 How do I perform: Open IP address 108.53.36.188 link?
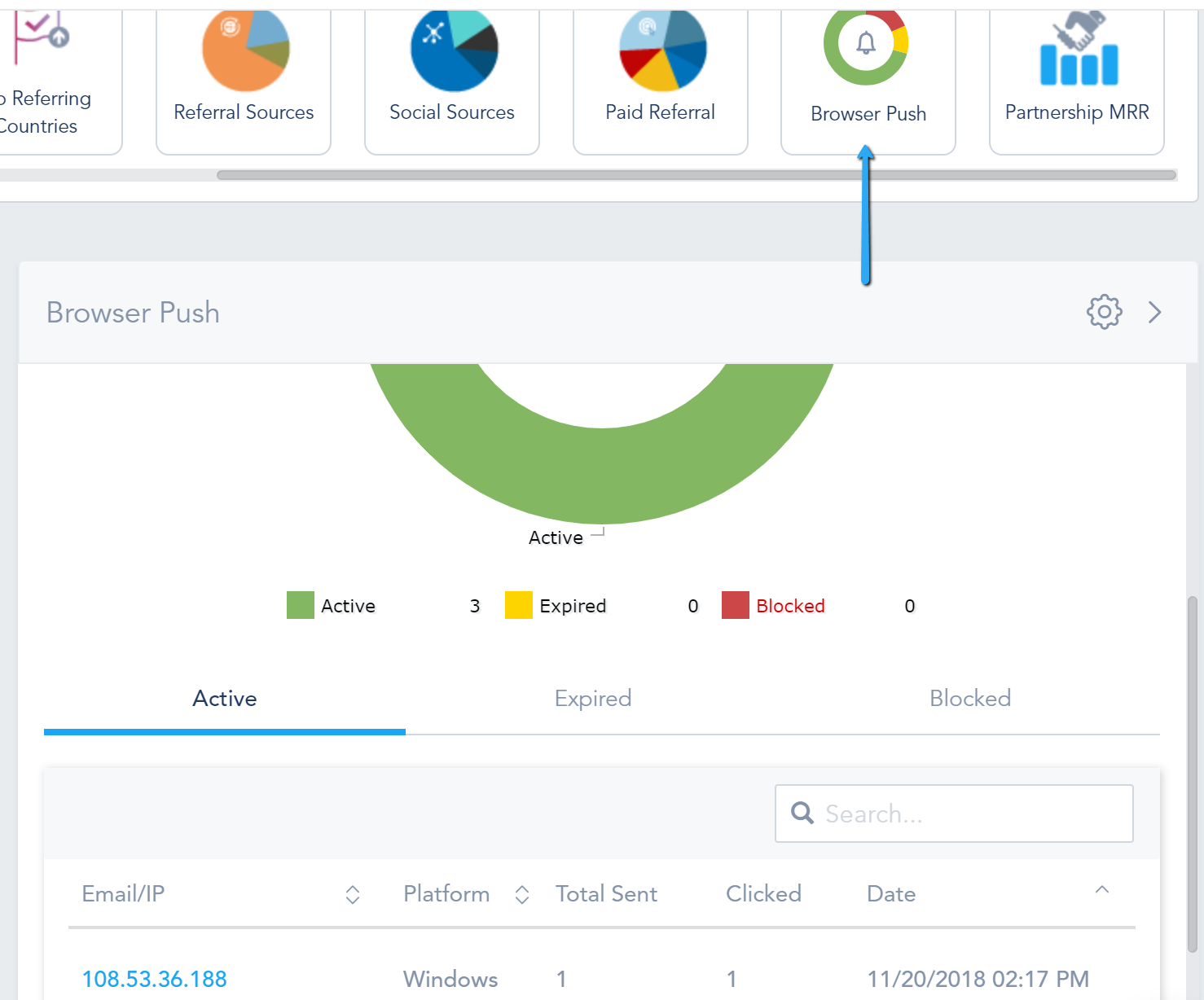point(155,979)
